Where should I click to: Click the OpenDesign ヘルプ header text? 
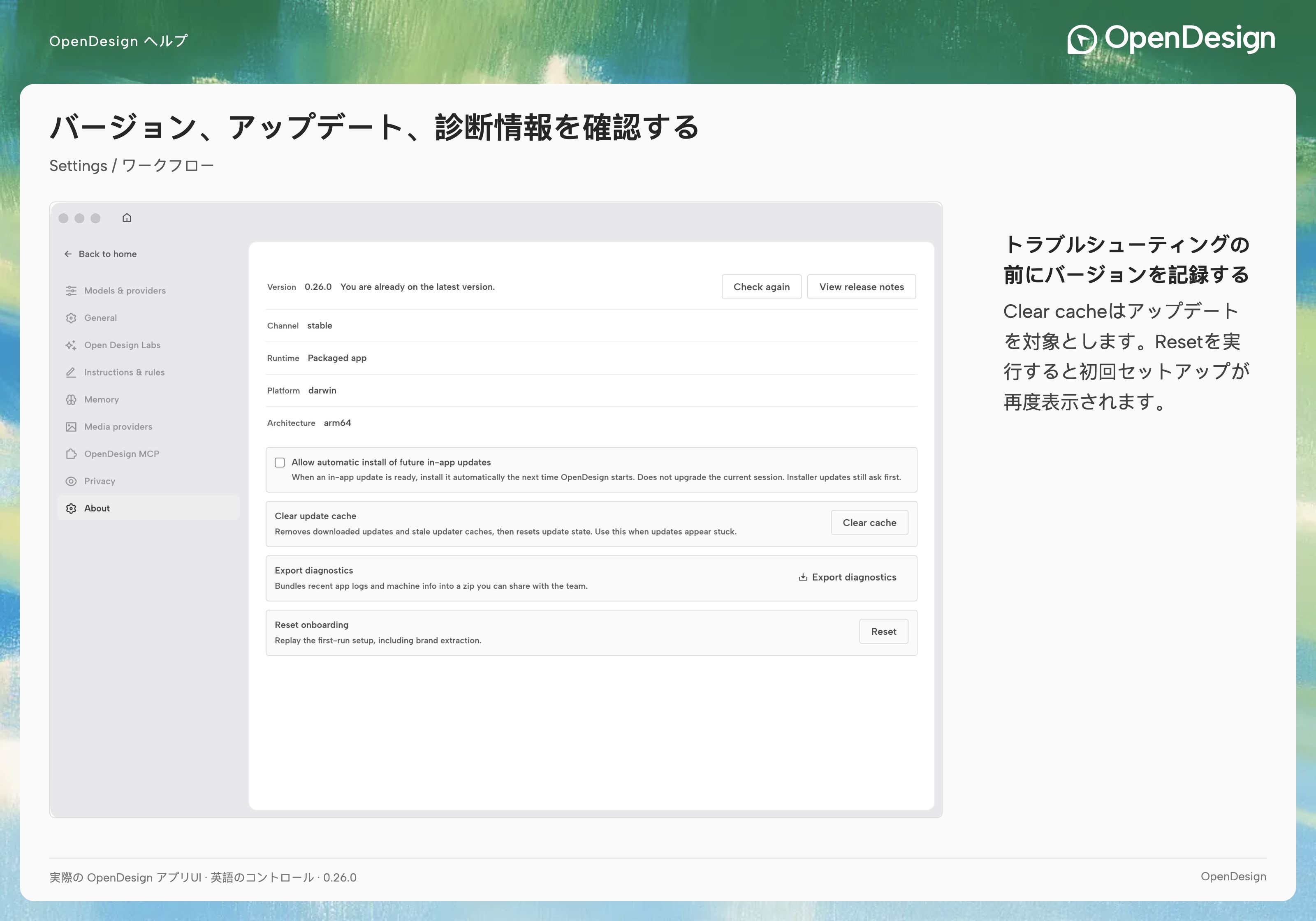click(x=119, y=41)
